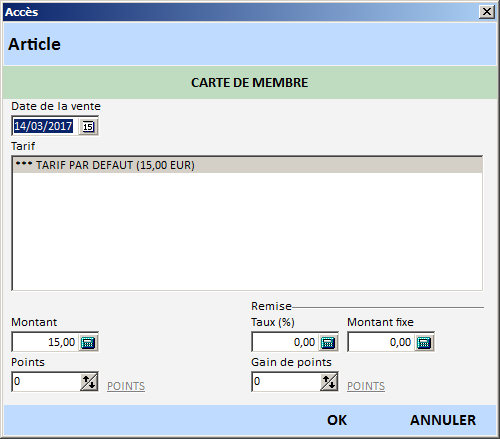Viewport: 500px width, 439px height.
Task: Open the calendar picker for sale date
Action: (x=88, y=126)
